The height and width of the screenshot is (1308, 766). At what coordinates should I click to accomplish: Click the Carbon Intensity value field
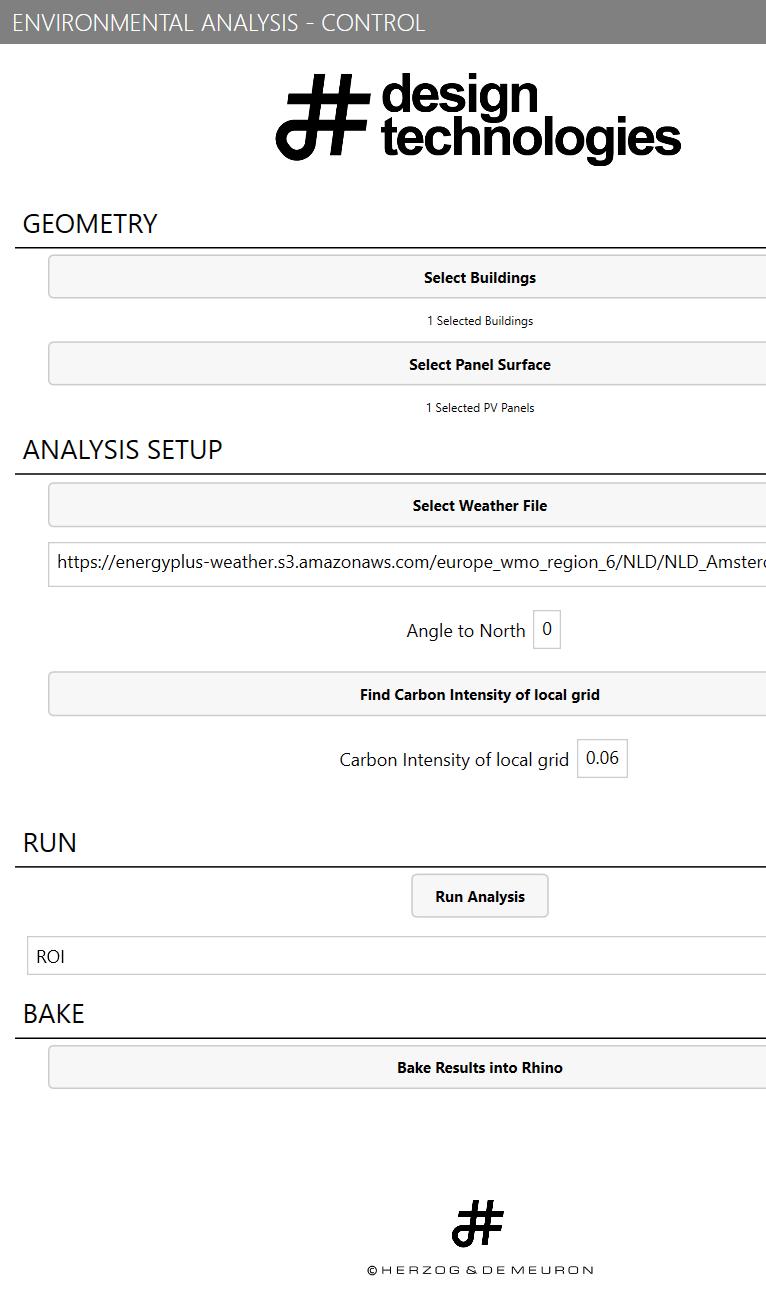[602, 759]
